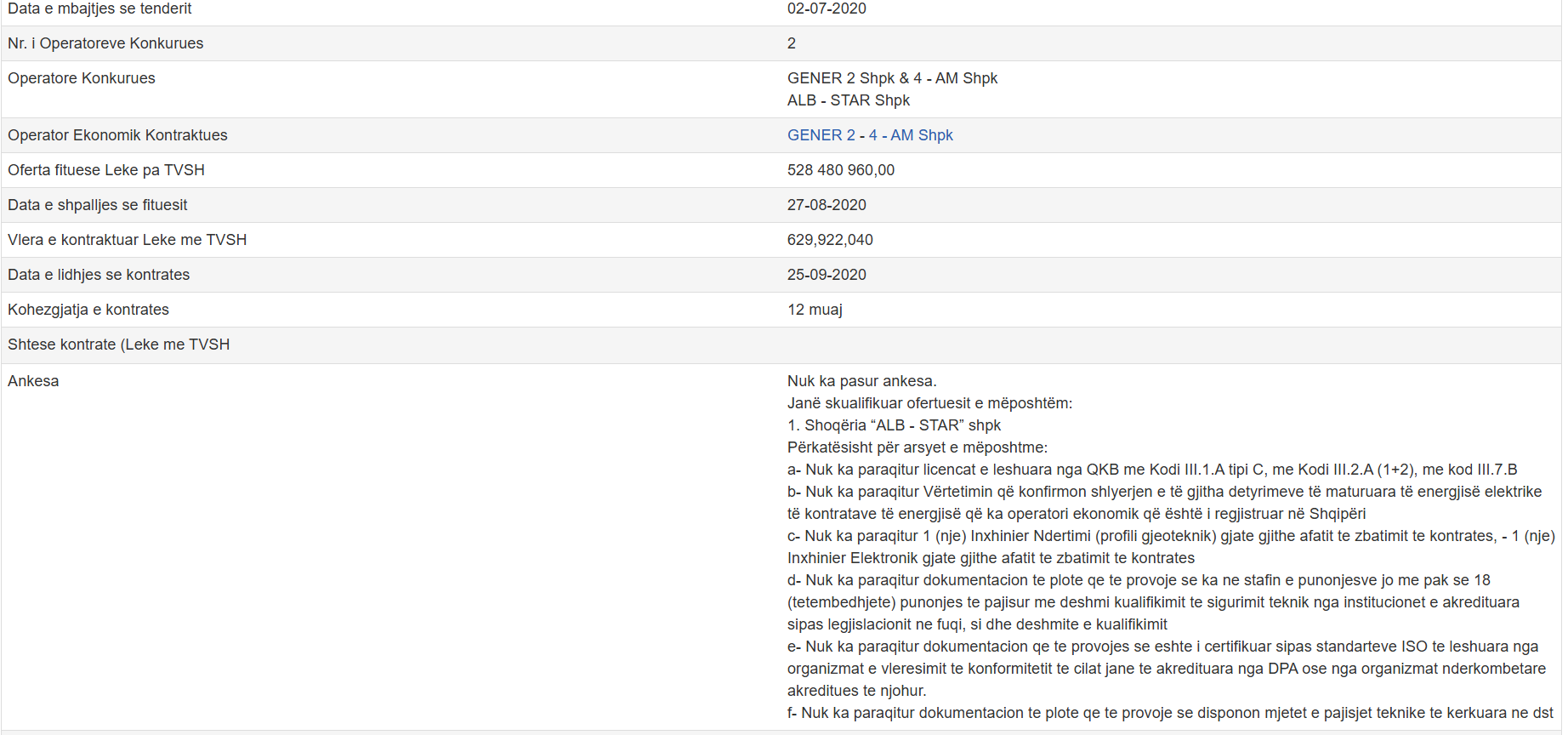
Task: Click the 'Nuk ka pasur ankesa.' text
Action: click(861, 381)
